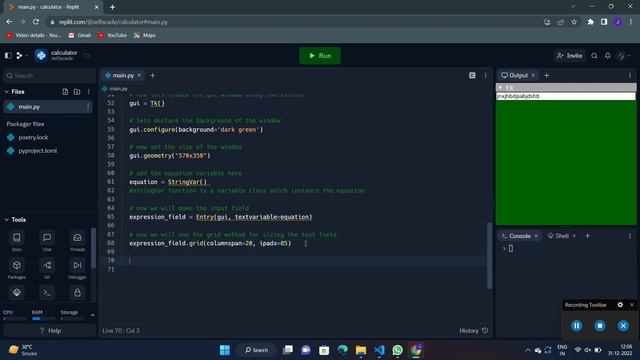This screenshot has width=640, height=360.
Task: Open the Debugger tool
Action: 77,269
